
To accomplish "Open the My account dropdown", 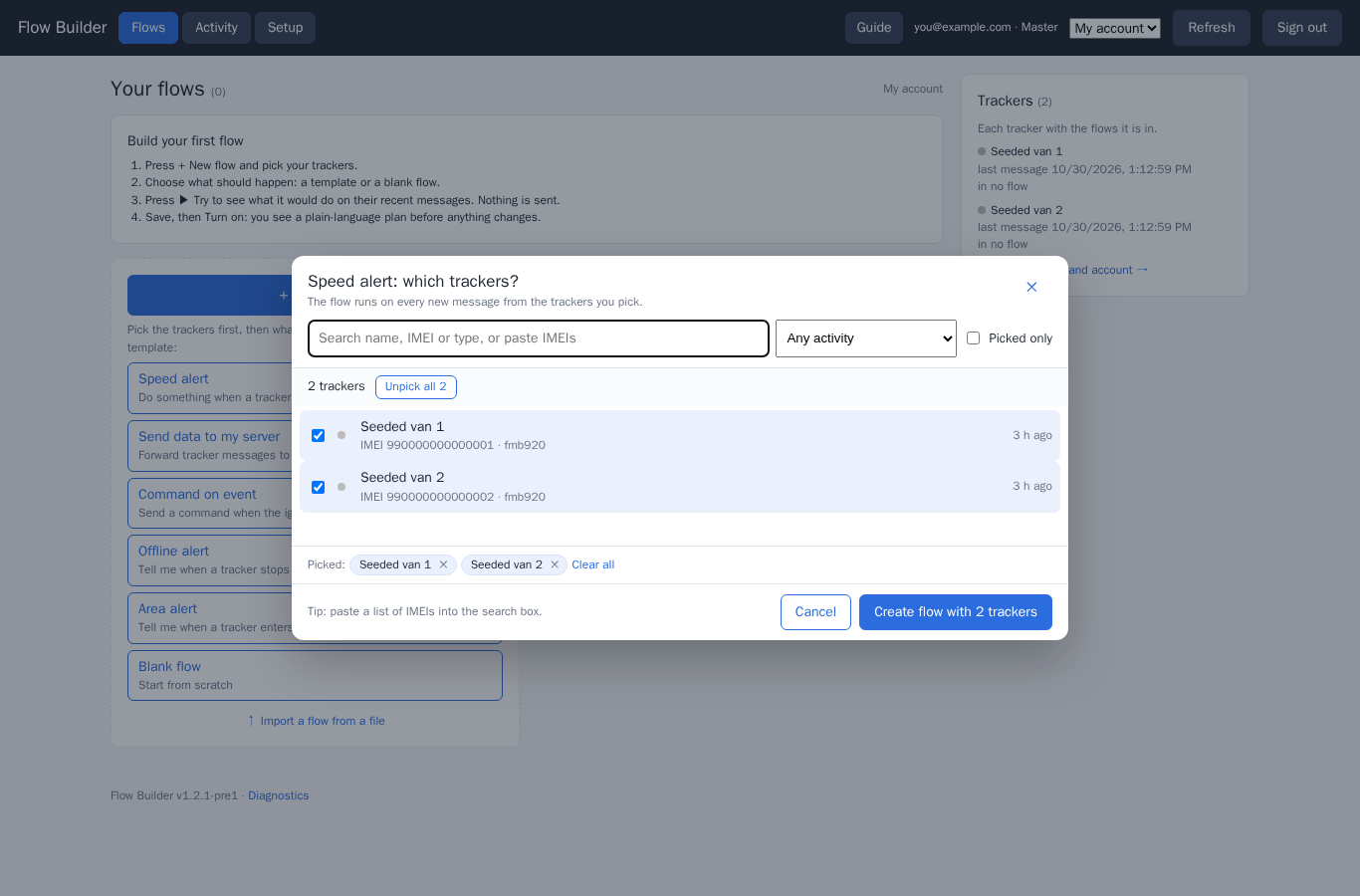I will 1115,28.
